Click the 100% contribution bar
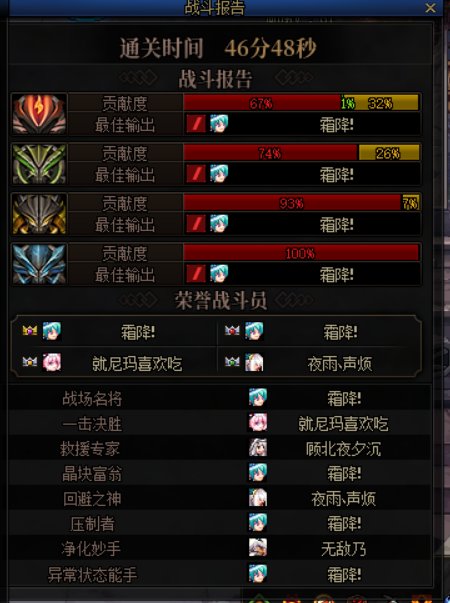Viewport: 450px width, 603px height. [301, 253]
